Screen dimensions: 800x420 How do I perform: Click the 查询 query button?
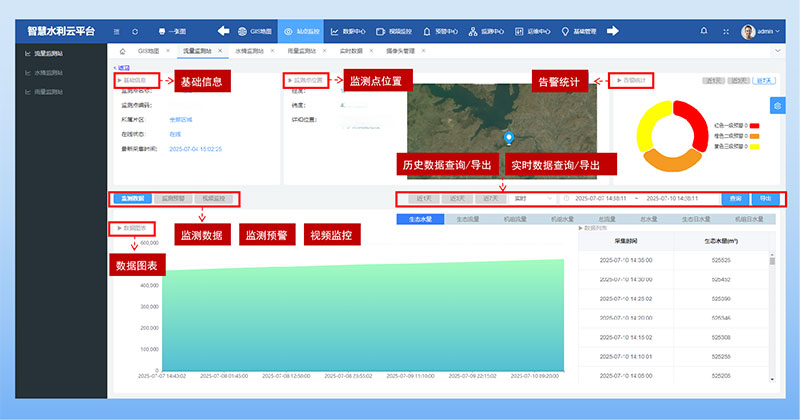tap(735, 199)
